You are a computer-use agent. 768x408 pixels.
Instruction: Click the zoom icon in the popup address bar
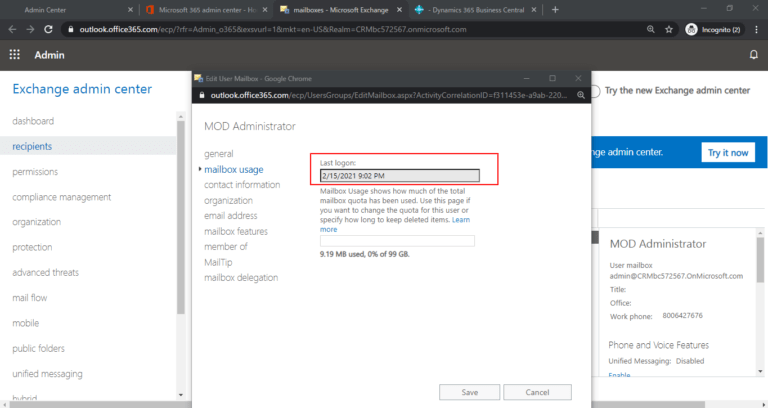click(x=580, y=95)
